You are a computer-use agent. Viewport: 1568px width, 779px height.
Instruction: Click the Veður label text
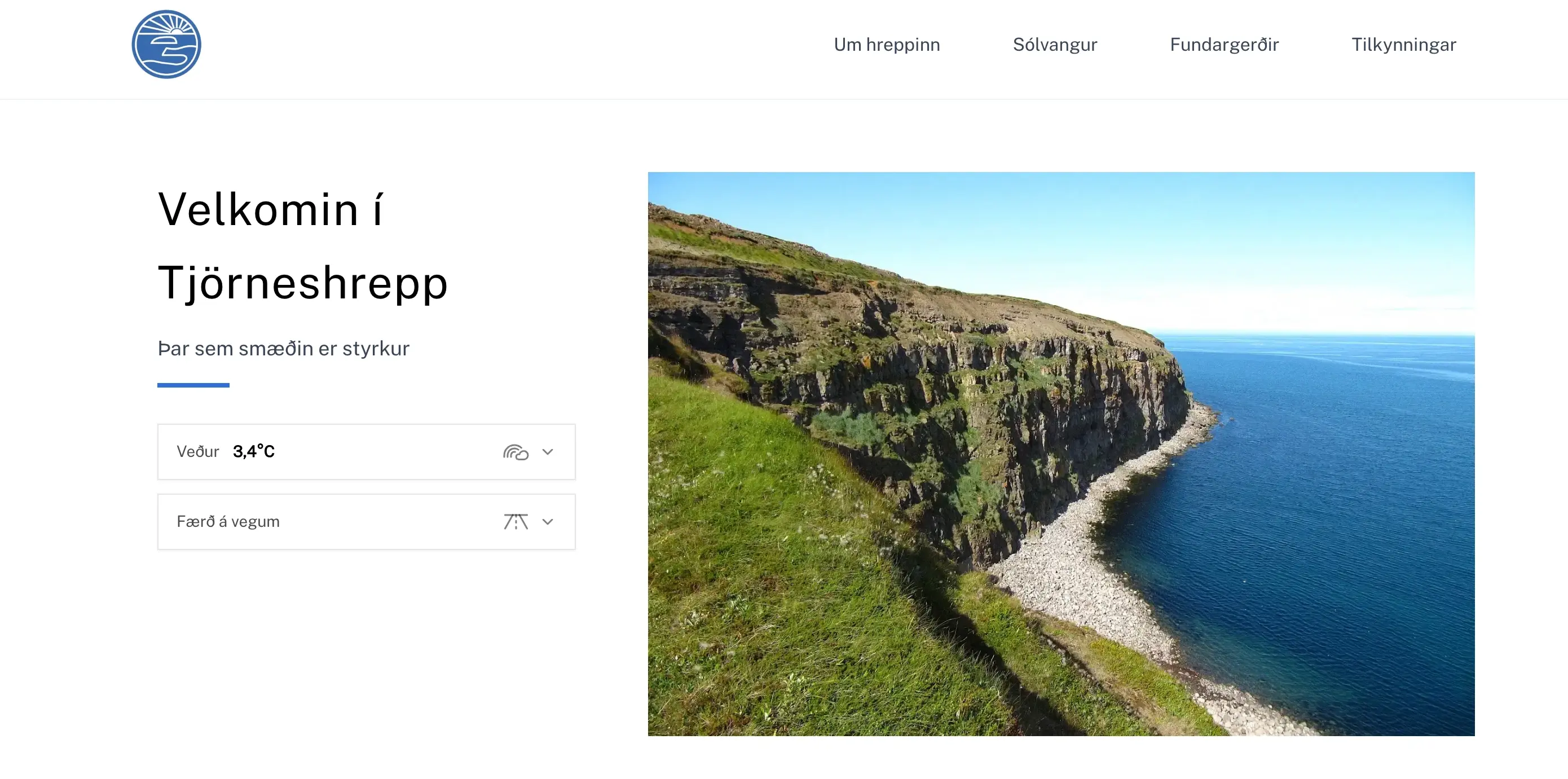[198, 452]
